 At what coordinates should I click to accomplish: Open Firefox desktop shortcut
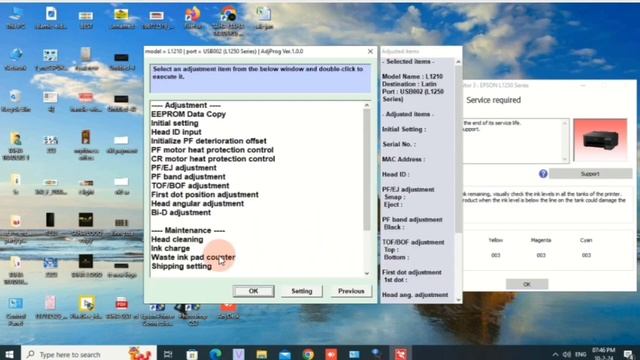193,18
